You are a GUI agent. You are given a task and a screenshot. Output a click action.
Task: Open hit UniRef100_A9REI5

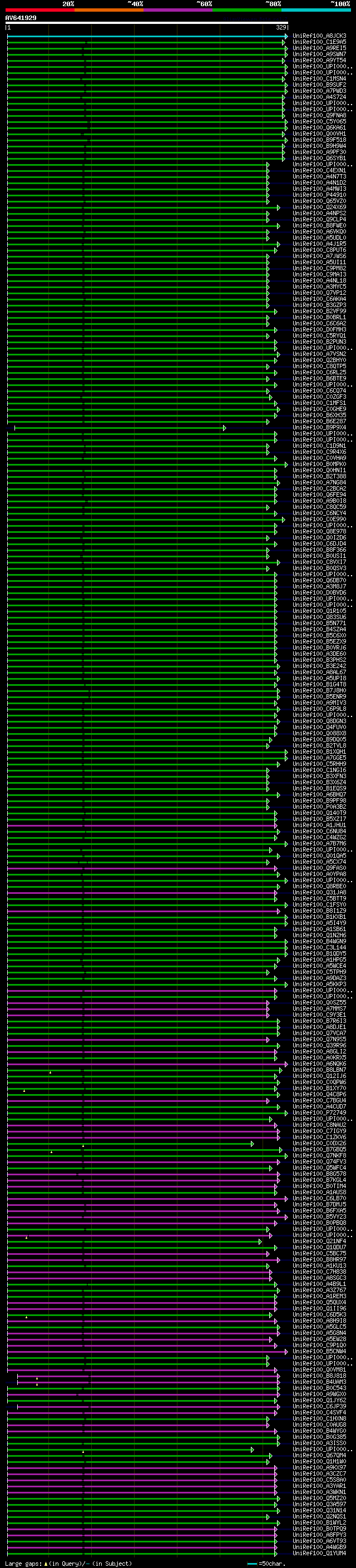(319, 48)
